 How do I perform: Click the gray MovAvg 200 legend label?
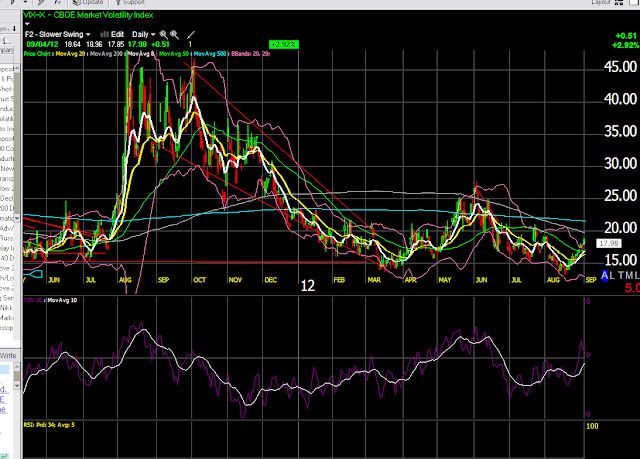click(x=108, y=53)
